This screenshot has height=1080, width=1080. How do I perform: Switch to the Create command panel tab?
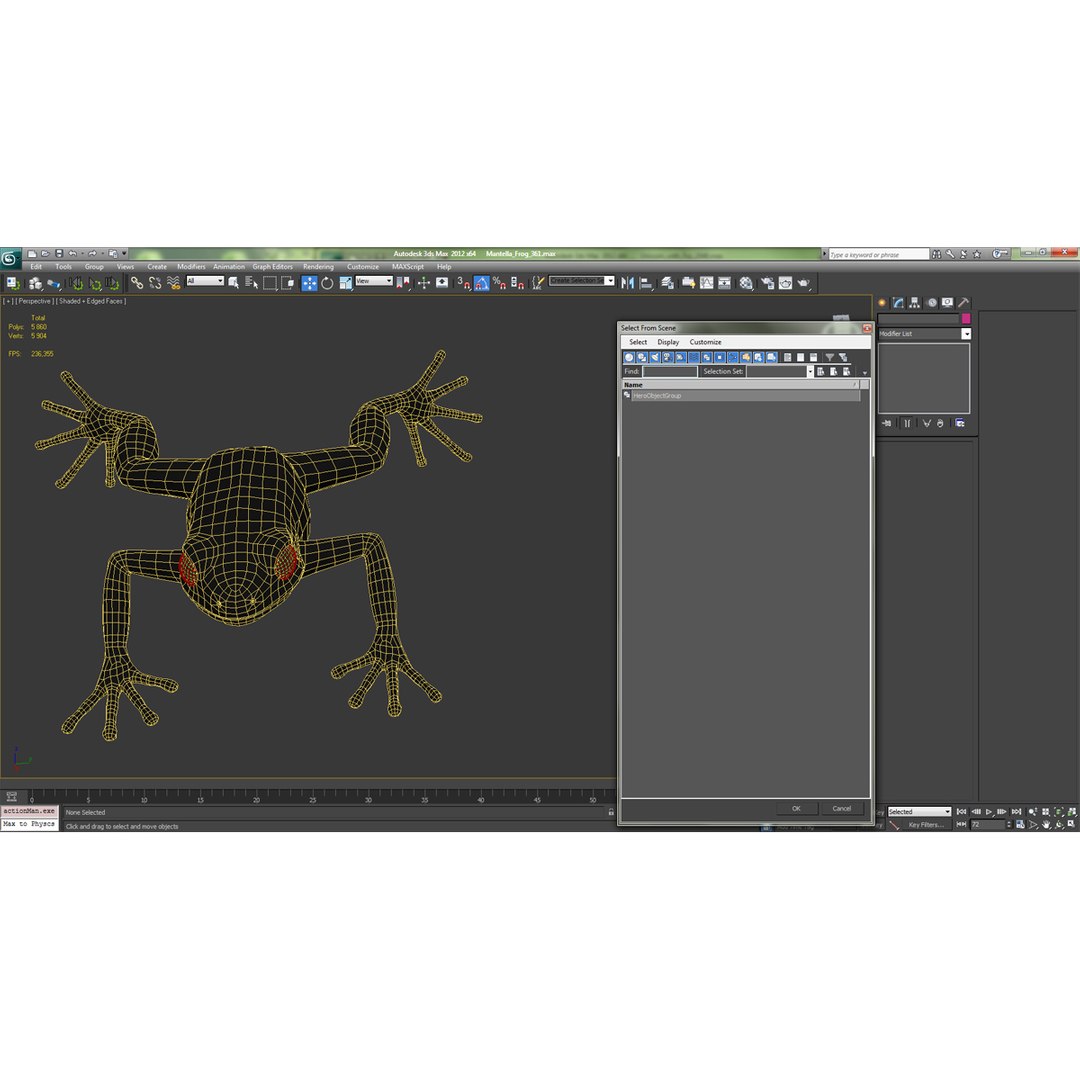pos(882,302)
